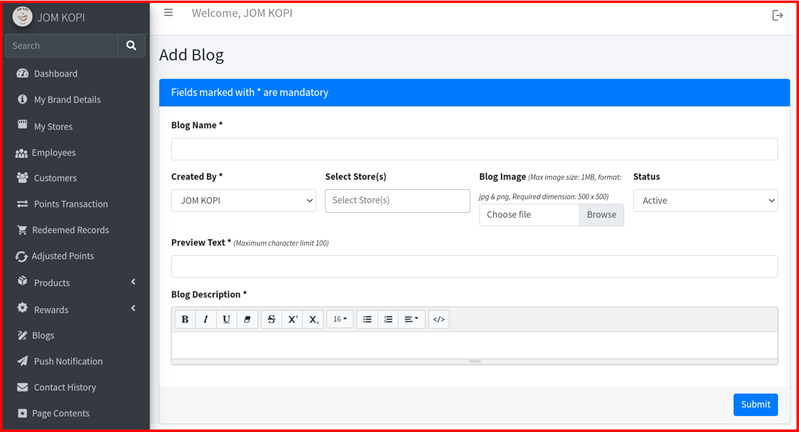The height and width of the screenshot is (432, 799).
Task: Apply superscript formatting
Action: pos(292,319)
